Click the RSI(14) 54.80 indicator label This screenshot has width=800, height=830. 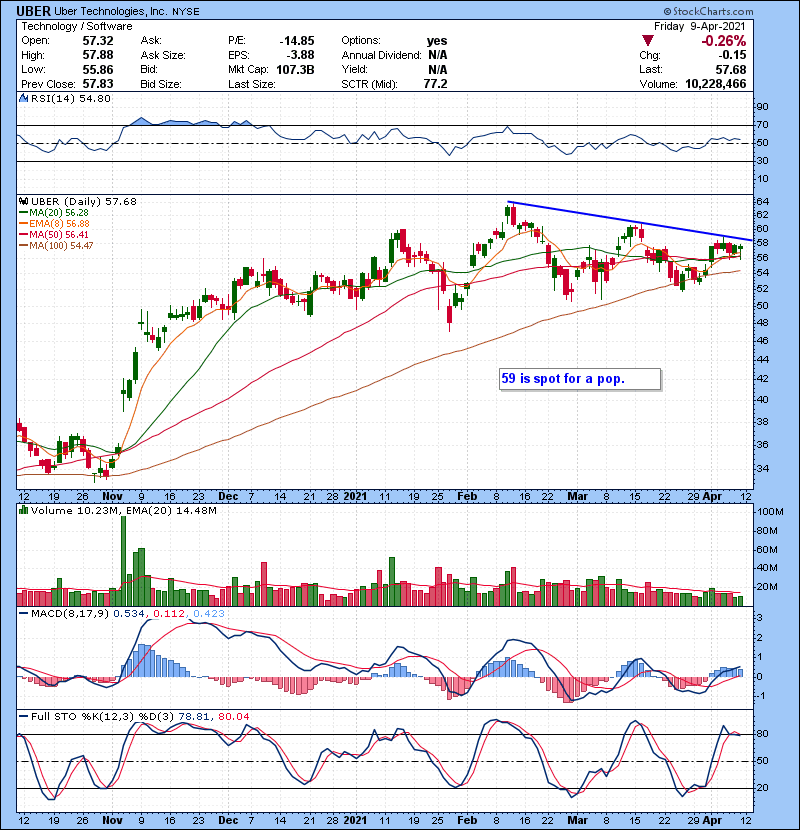point(71,98)
